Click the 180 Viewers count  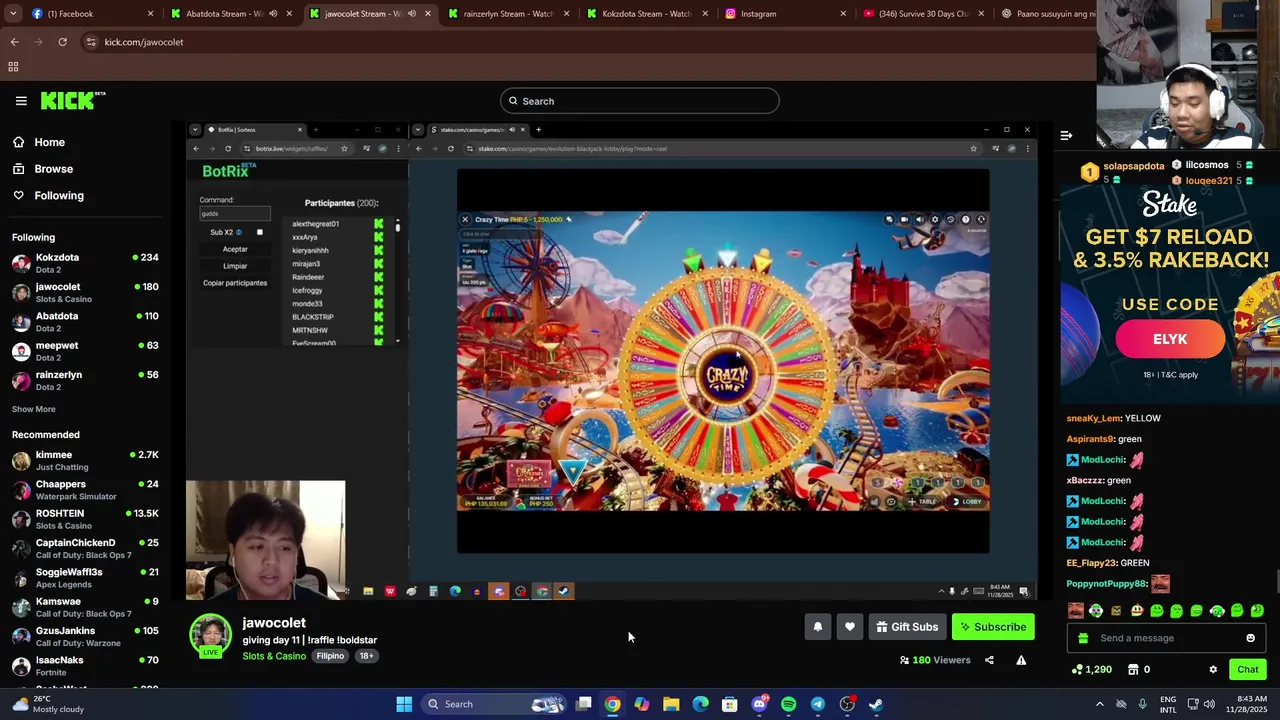pyautogui.click(x=935, y=660)
